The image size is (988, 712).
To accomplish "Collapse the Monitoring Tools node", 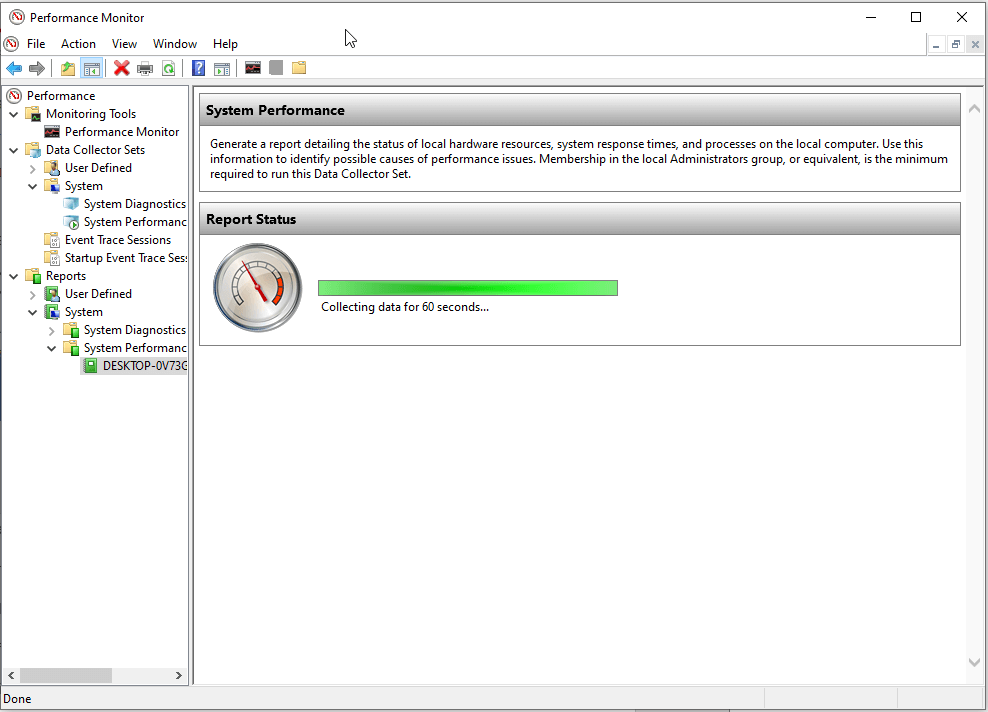I will click(13, 113).
